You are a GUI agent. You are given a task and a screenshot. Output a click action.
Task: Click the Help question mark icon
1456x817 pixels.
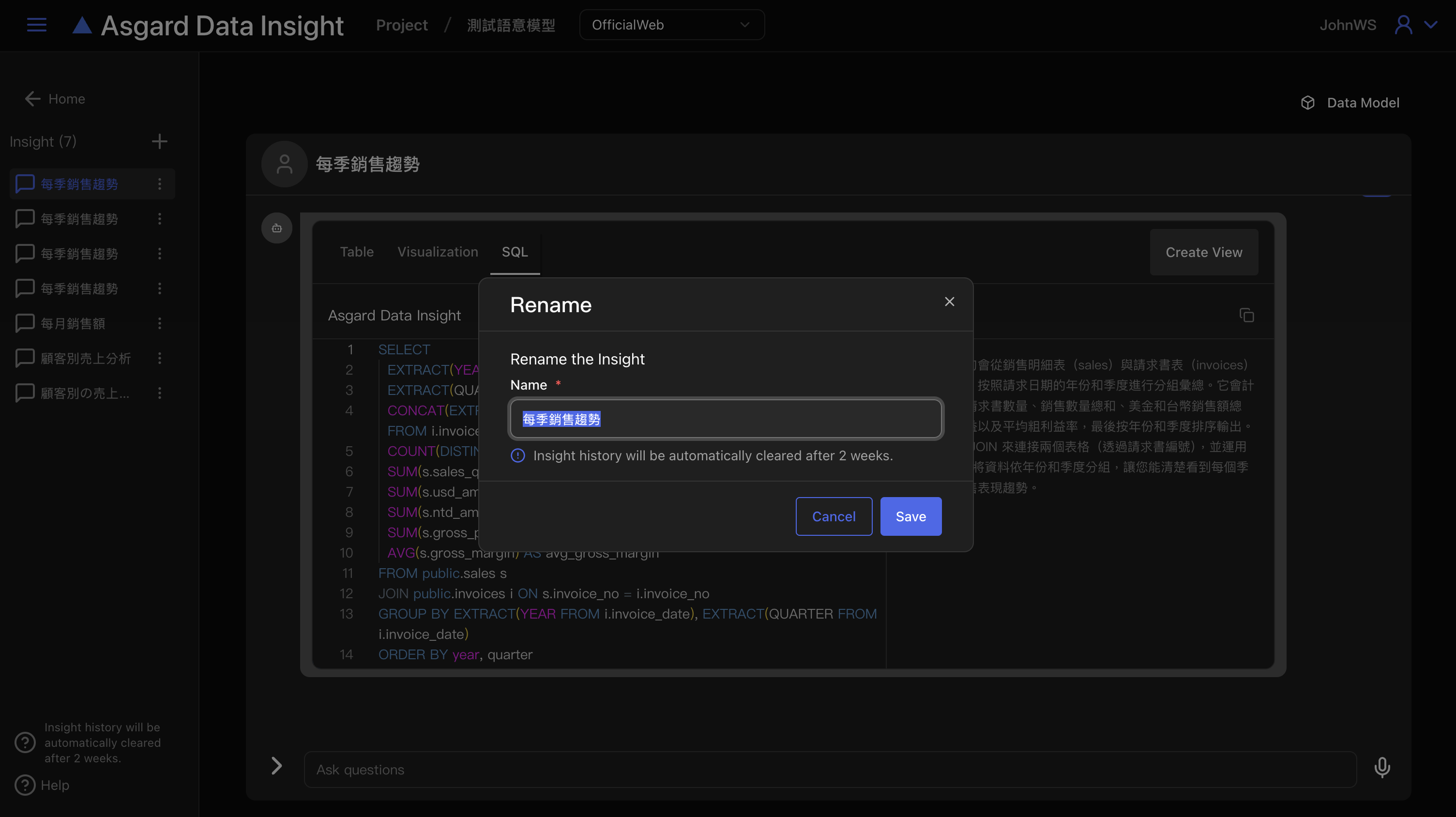point(25,785)
